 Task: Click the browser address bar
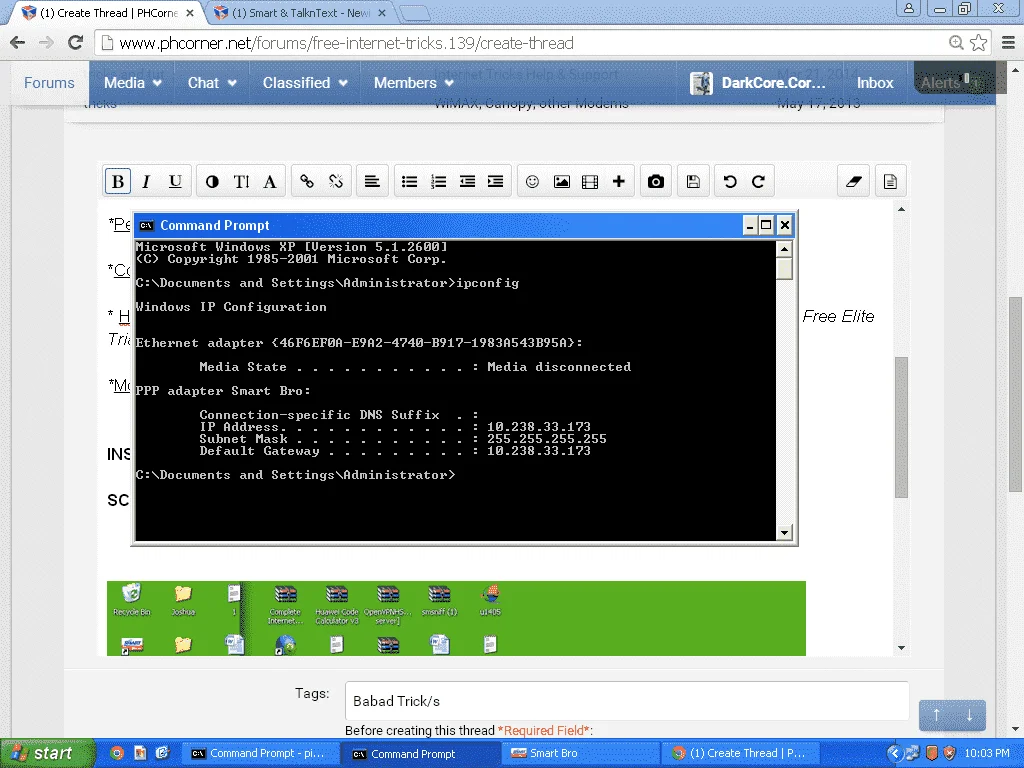point(522,43)
